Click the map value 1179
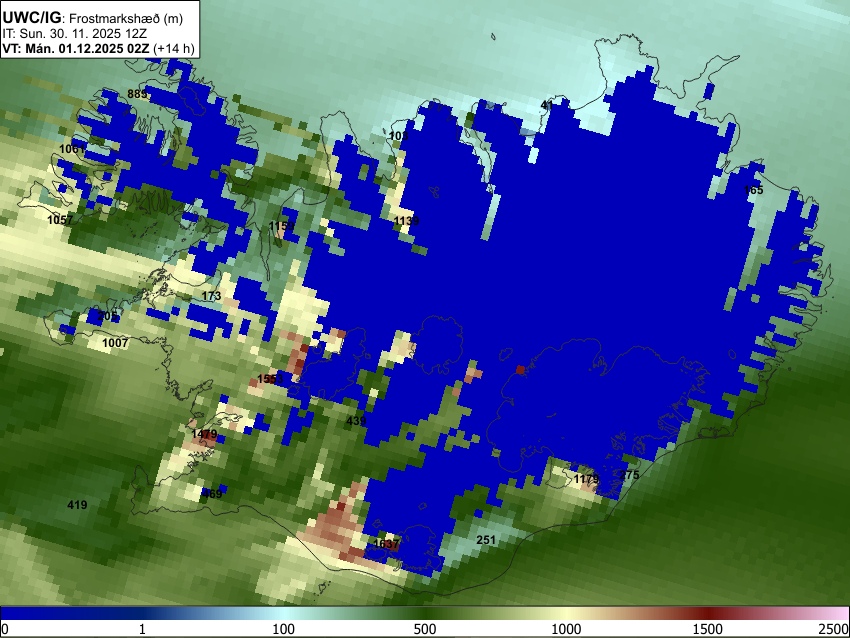 click(x=587, y=479)
